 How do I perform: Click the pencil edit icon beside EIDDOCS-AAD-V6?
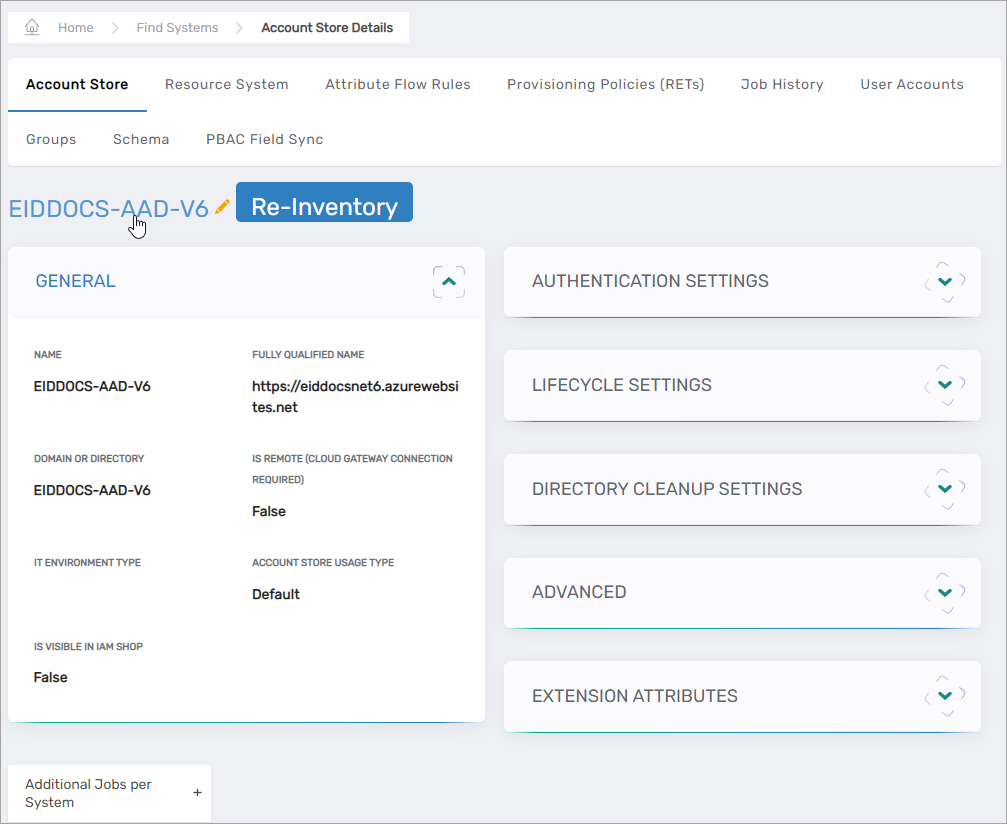click(x=222, y=207)
